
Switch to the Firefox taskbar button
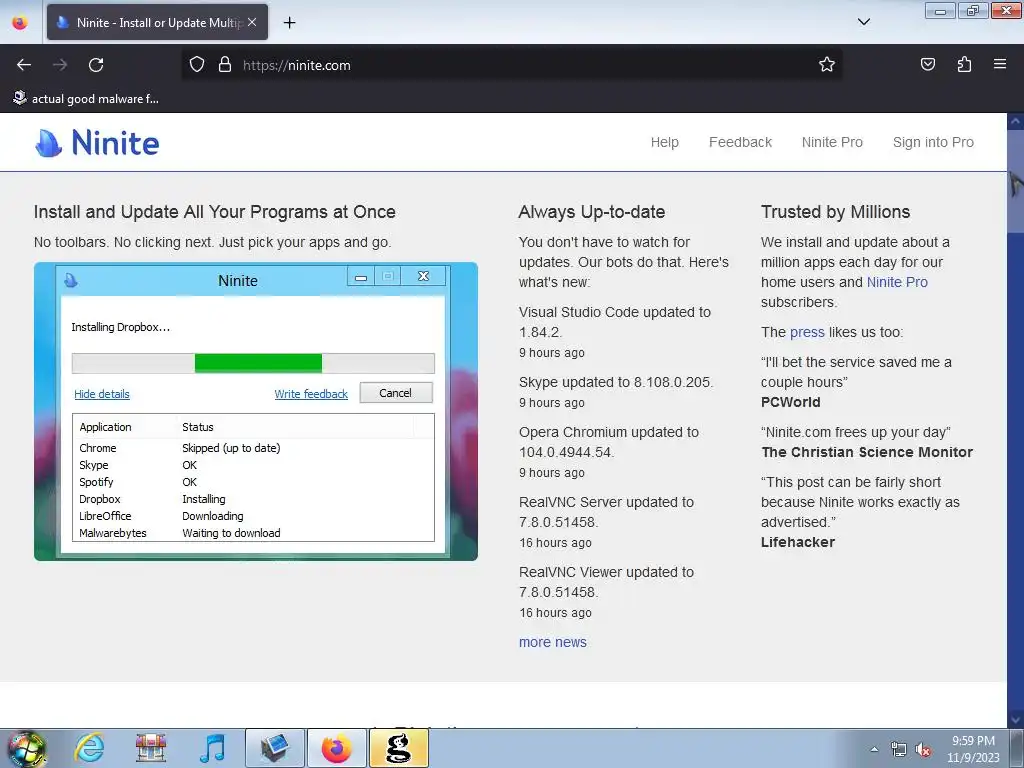[336, 748]
